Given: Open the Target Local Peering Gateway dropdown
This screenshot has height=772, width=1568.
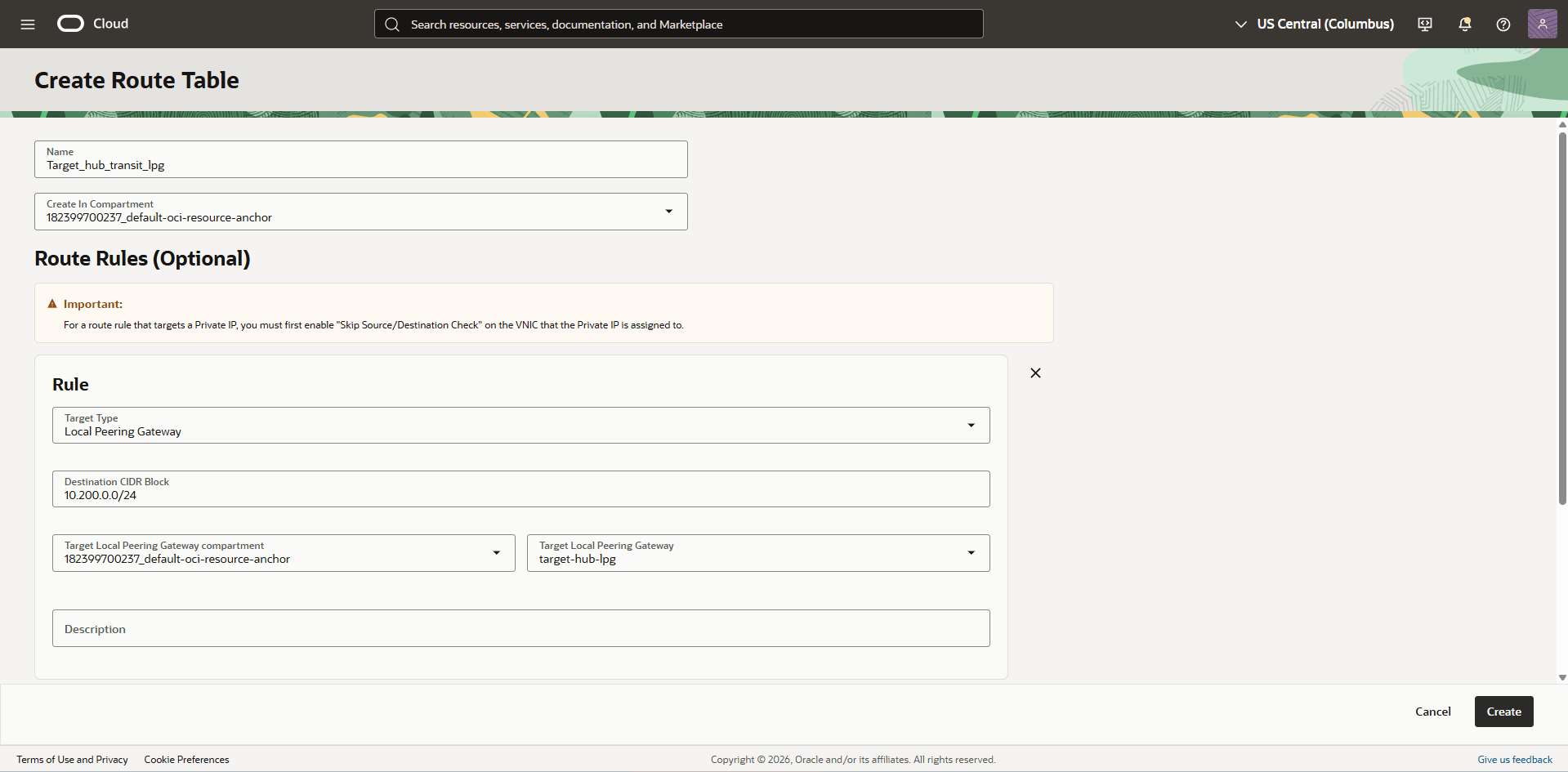Looking at the screenshot, I should (x=758, y=553).
